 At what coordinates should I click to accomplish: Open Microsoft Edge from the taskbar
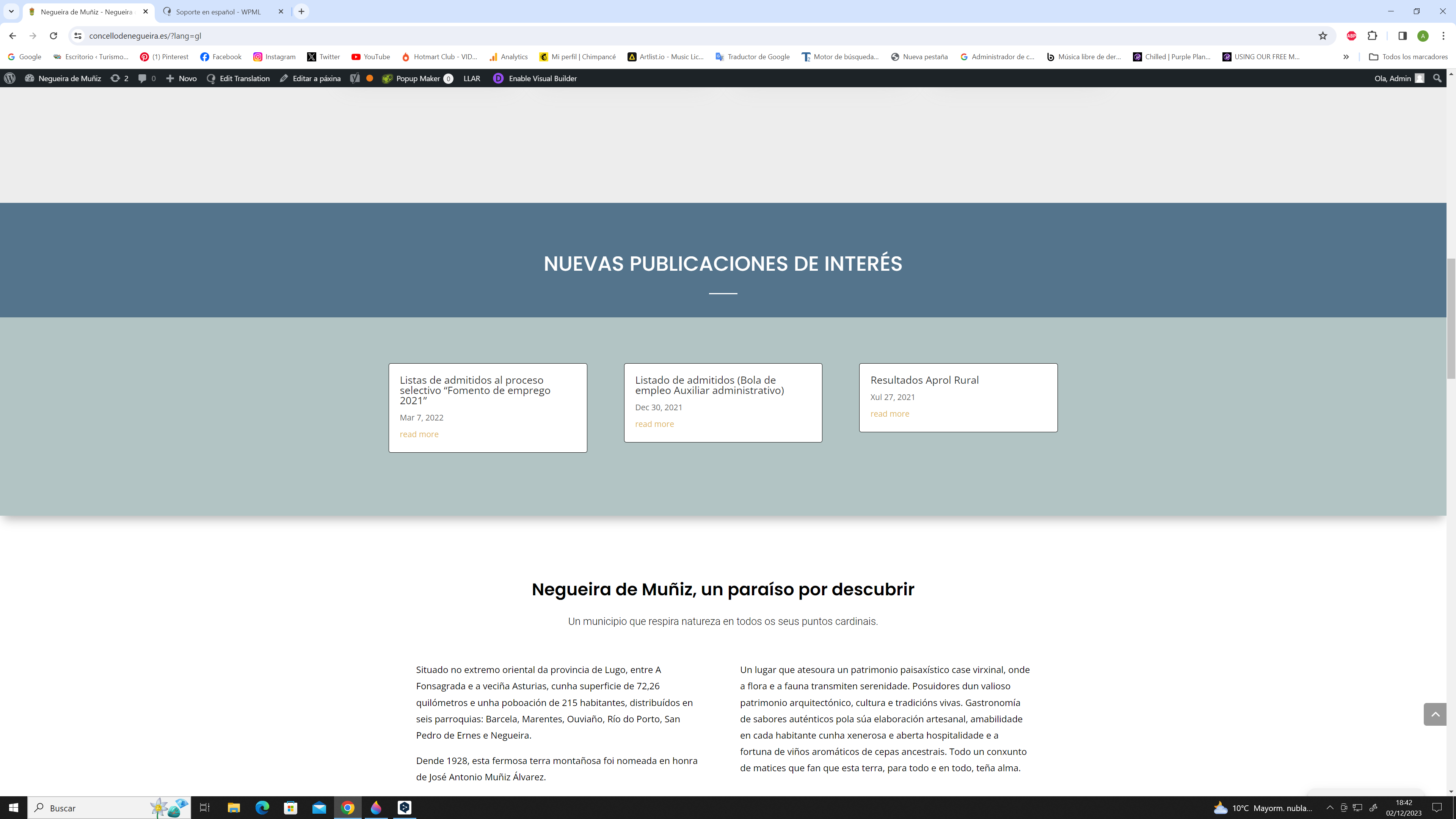coord(262,808)
